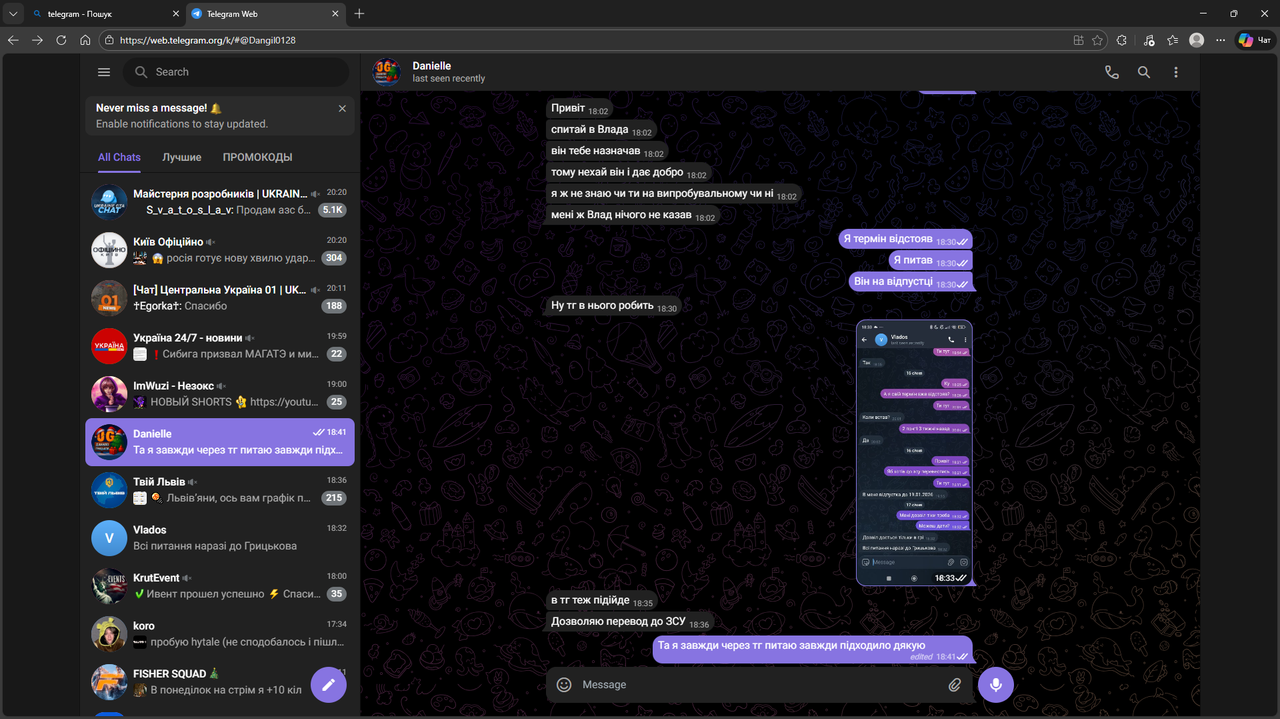This screenshot has height=719, width=1280.
Task: Open the Майстерня розробників chat
Action: (220, 201)
